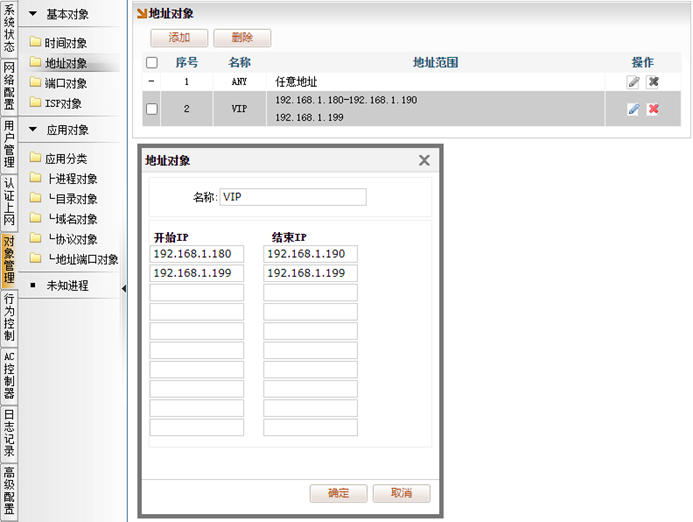
Task: Collapse the 应用对象 section
Action: [33, 130]
